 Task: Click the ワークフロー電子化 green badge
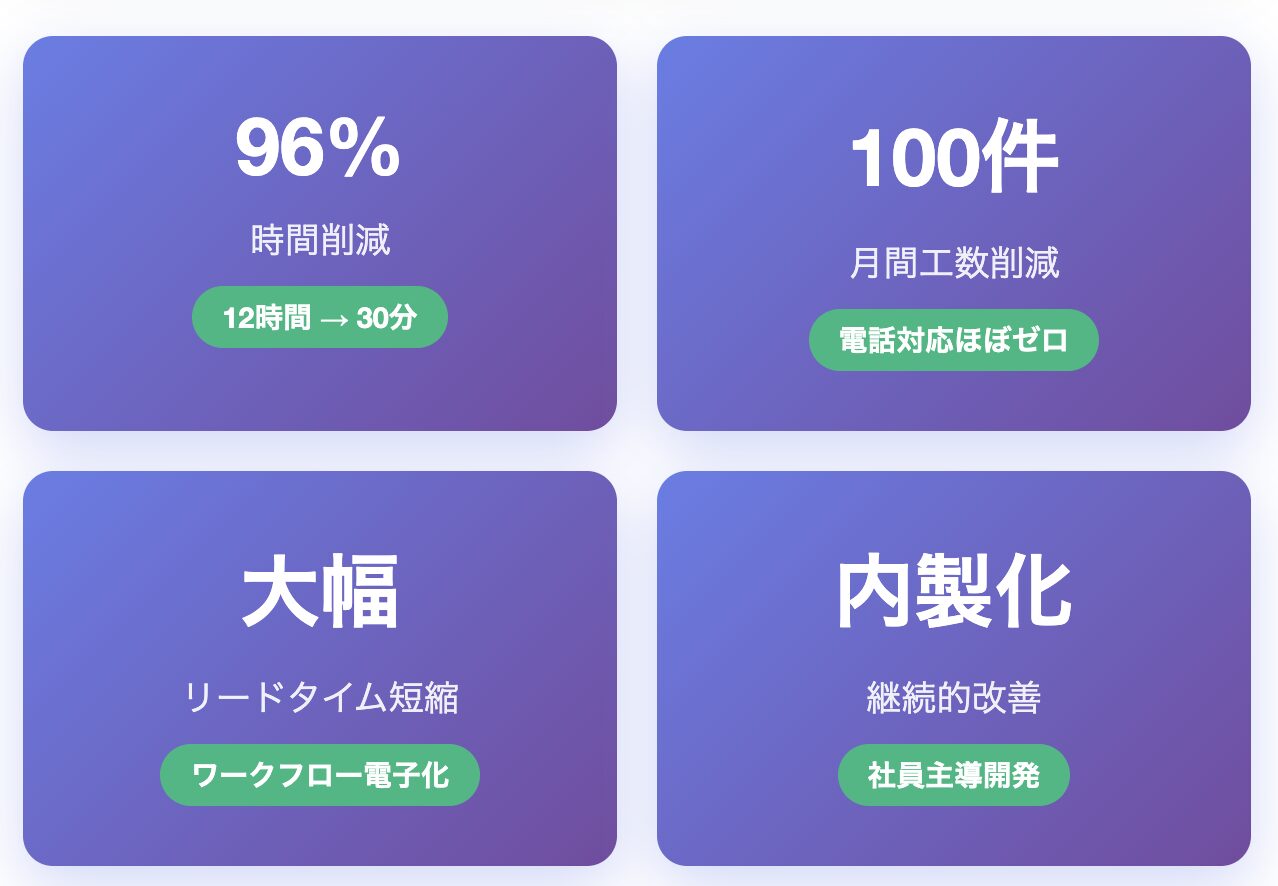pos(320,775)
